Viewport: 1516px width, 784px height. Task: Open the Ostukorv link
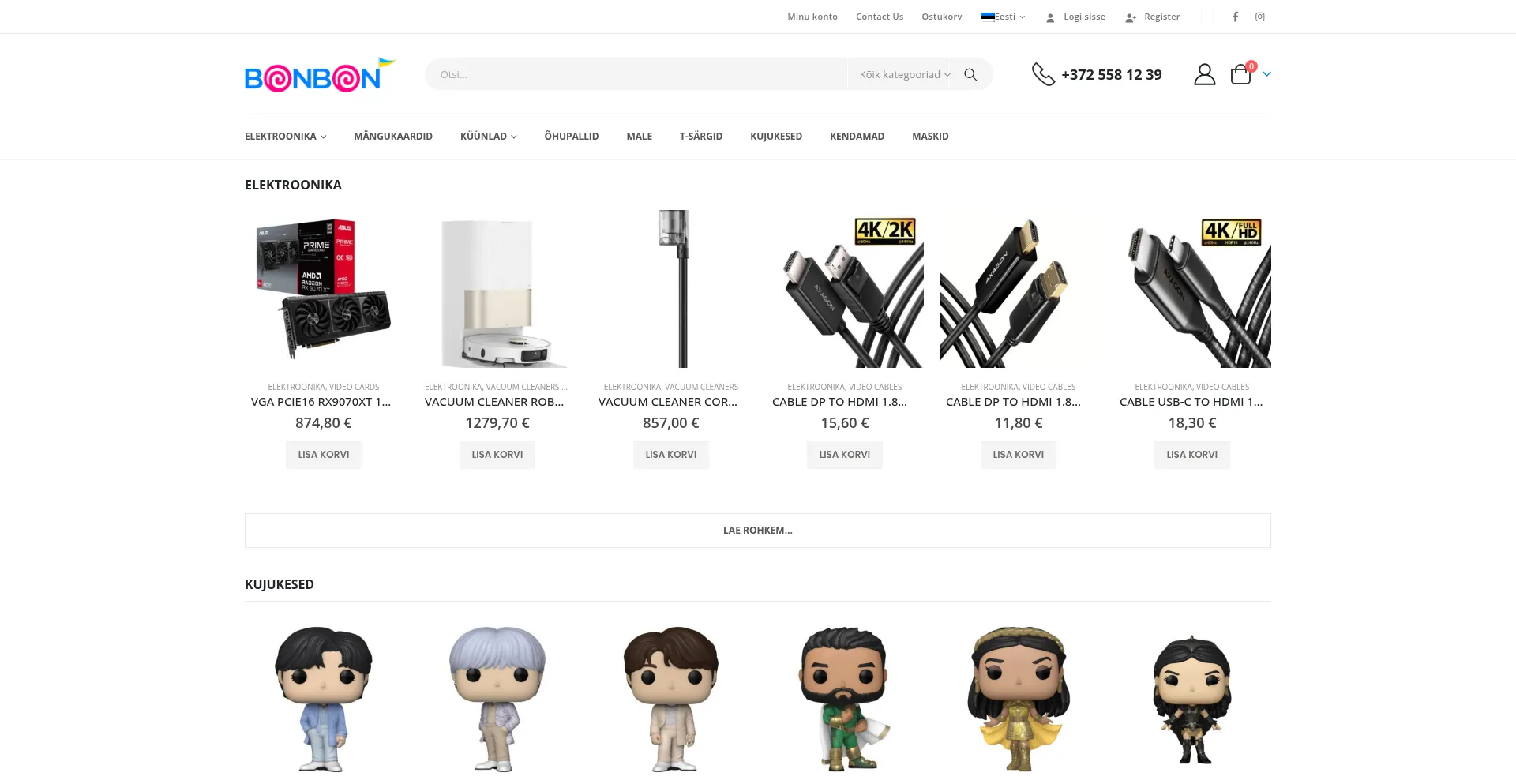point(942,17)
